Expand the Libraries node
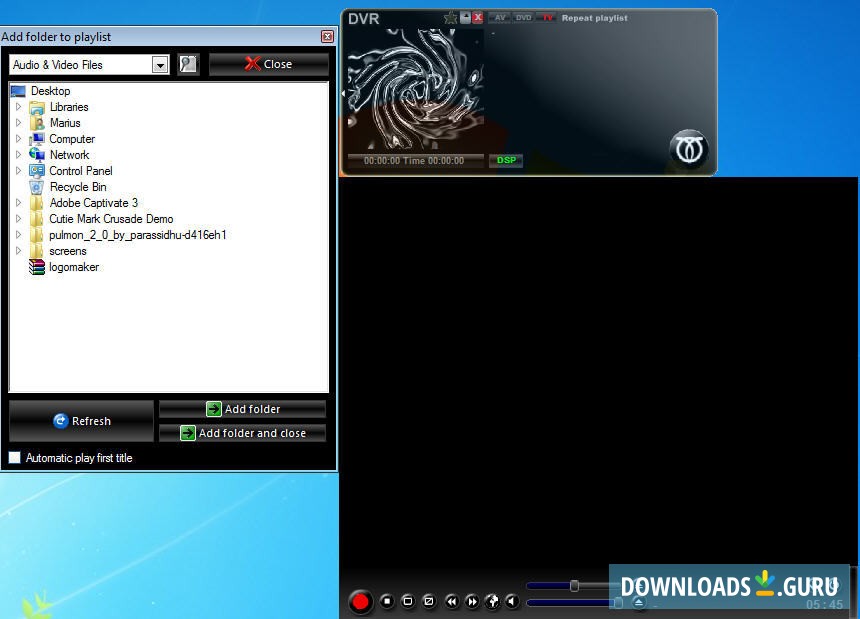 18,106
